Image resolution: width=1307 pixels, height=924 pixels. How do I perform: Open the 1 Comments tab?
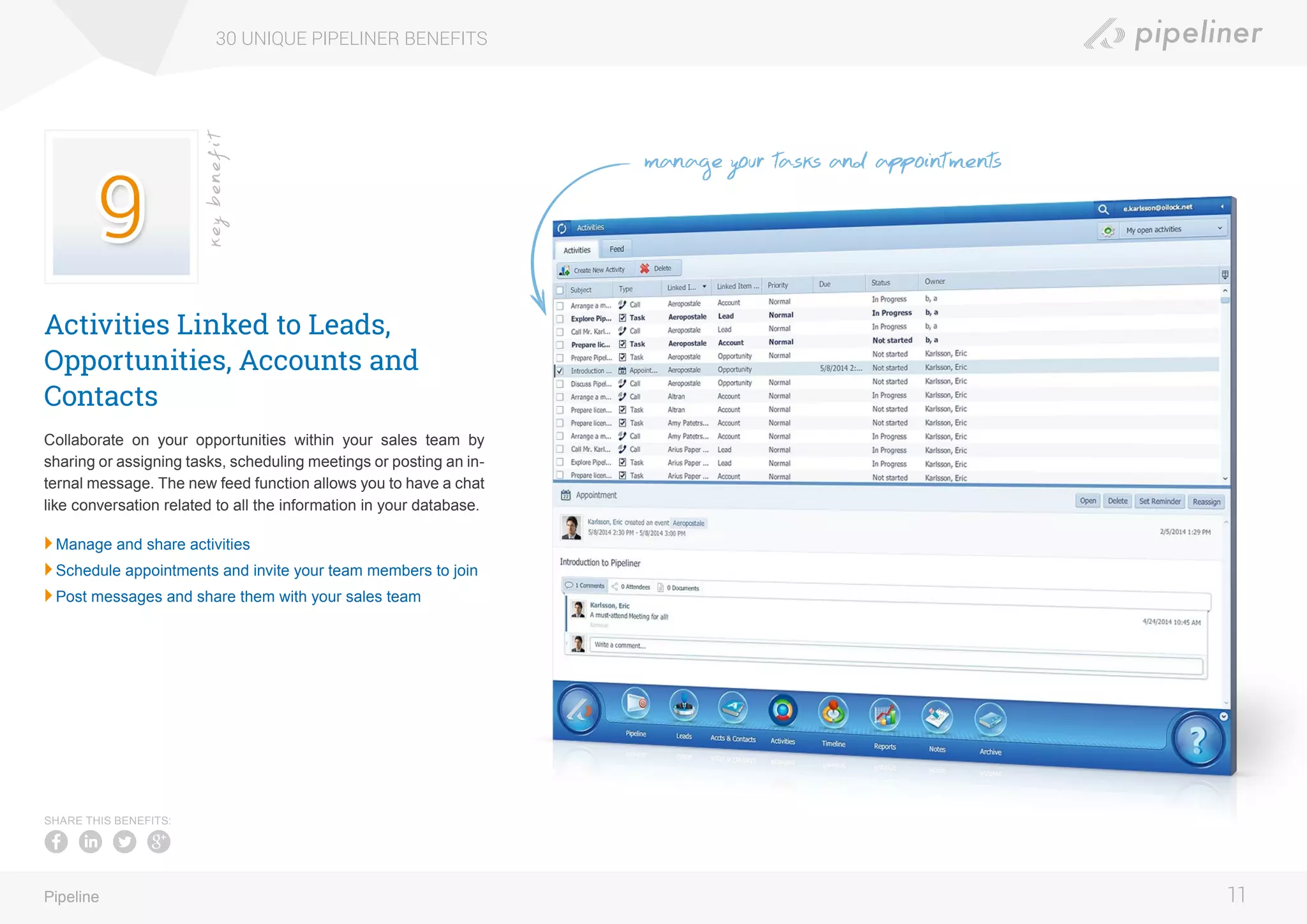(x=585, y=586)
